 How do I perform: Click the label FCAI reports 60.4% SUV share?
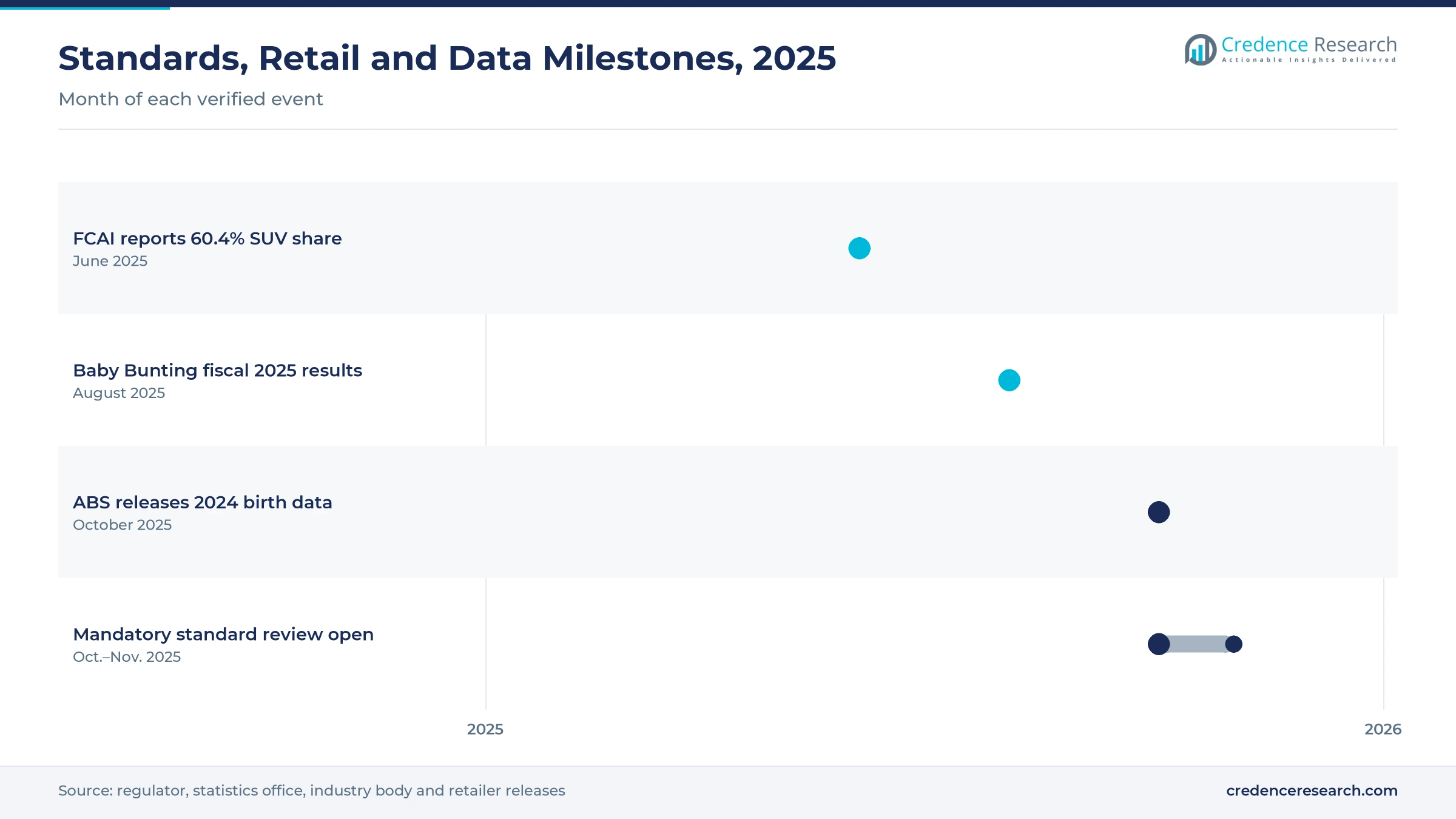pos(207,238)
